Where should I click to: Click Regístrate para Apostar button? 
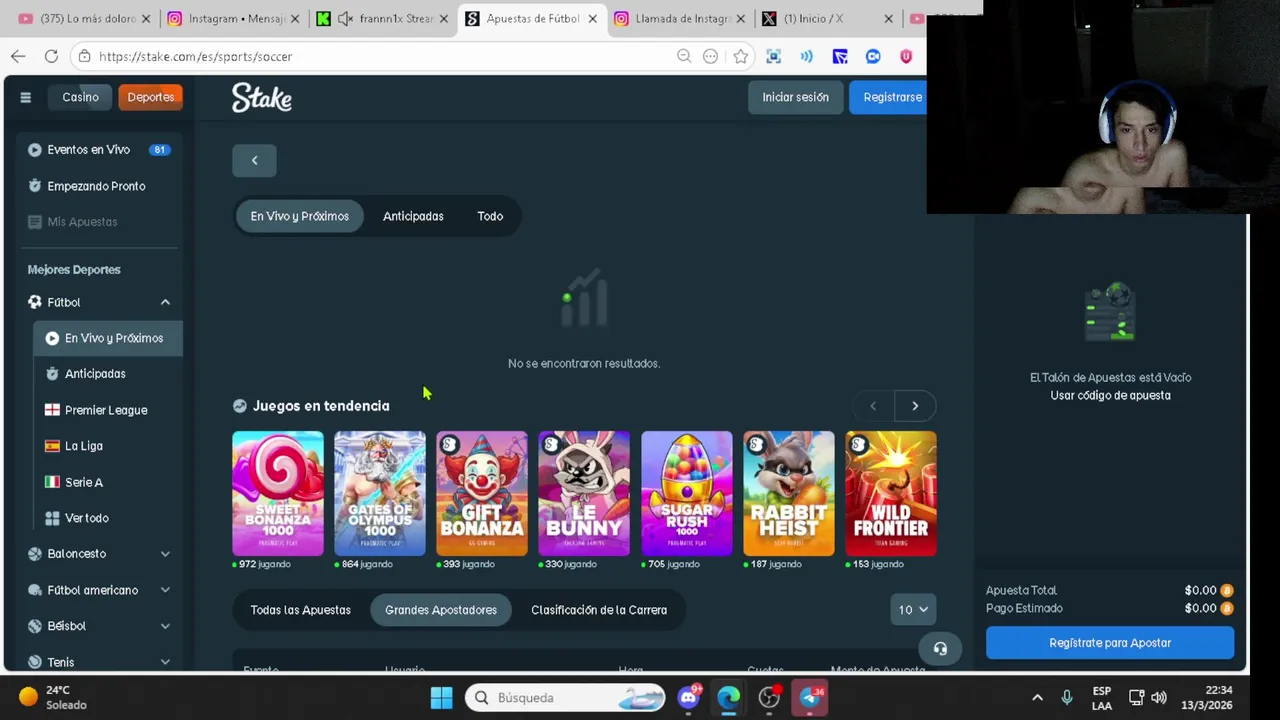(1110, 643)
